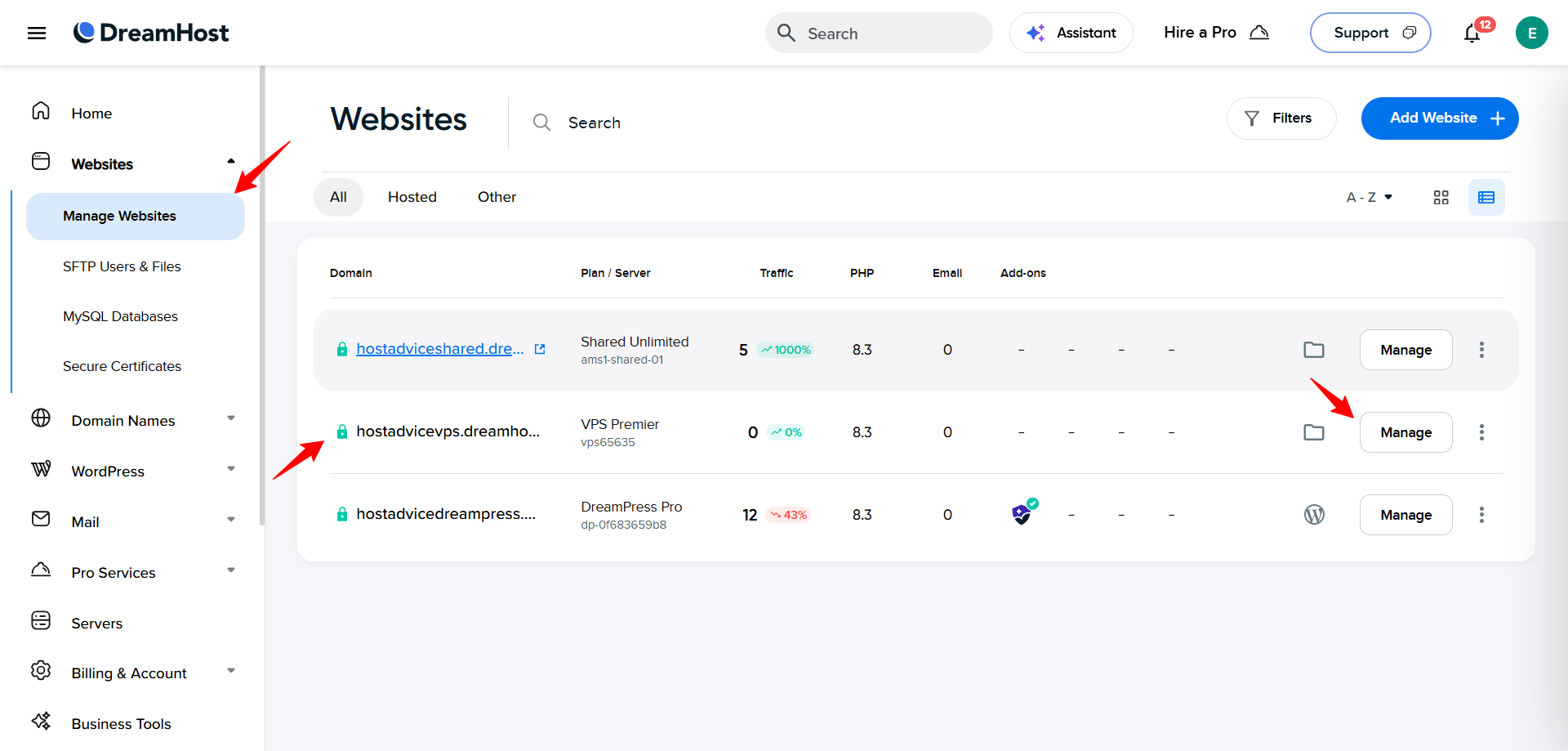Viewport: 1568px width, 751px height.
Task: Click Hire a Pro link
Action: coord(1216,33)
